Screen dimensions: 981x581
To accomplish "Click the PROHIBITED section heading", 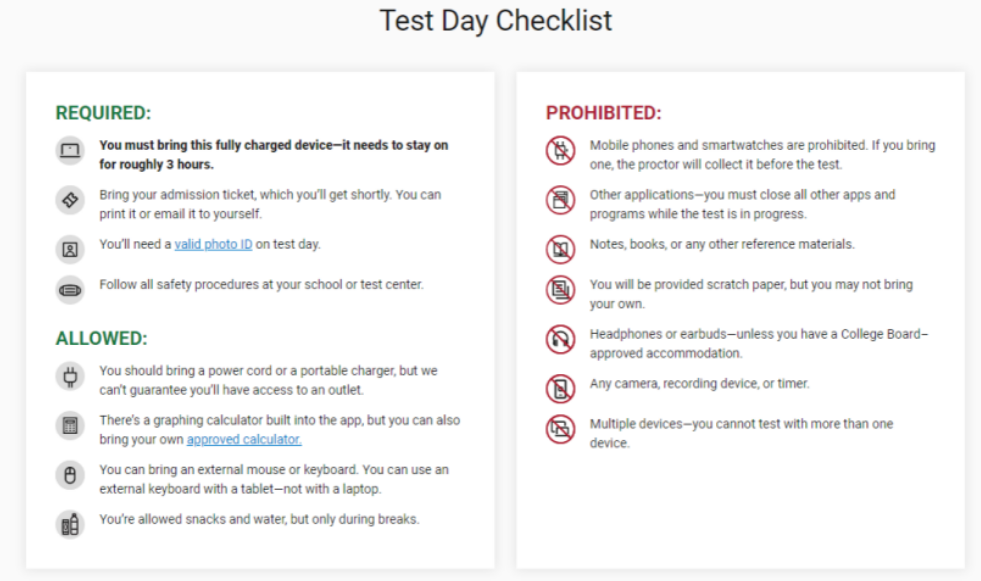I will 603,113.
